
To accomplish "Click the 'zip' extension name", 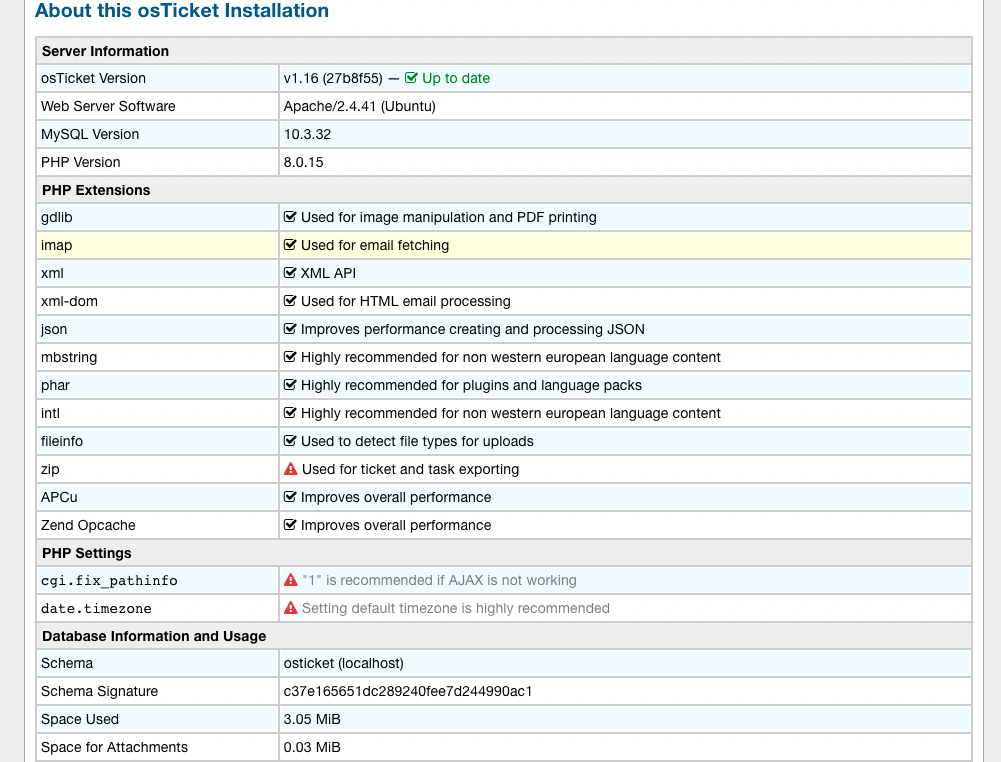I will click(50, 470).
